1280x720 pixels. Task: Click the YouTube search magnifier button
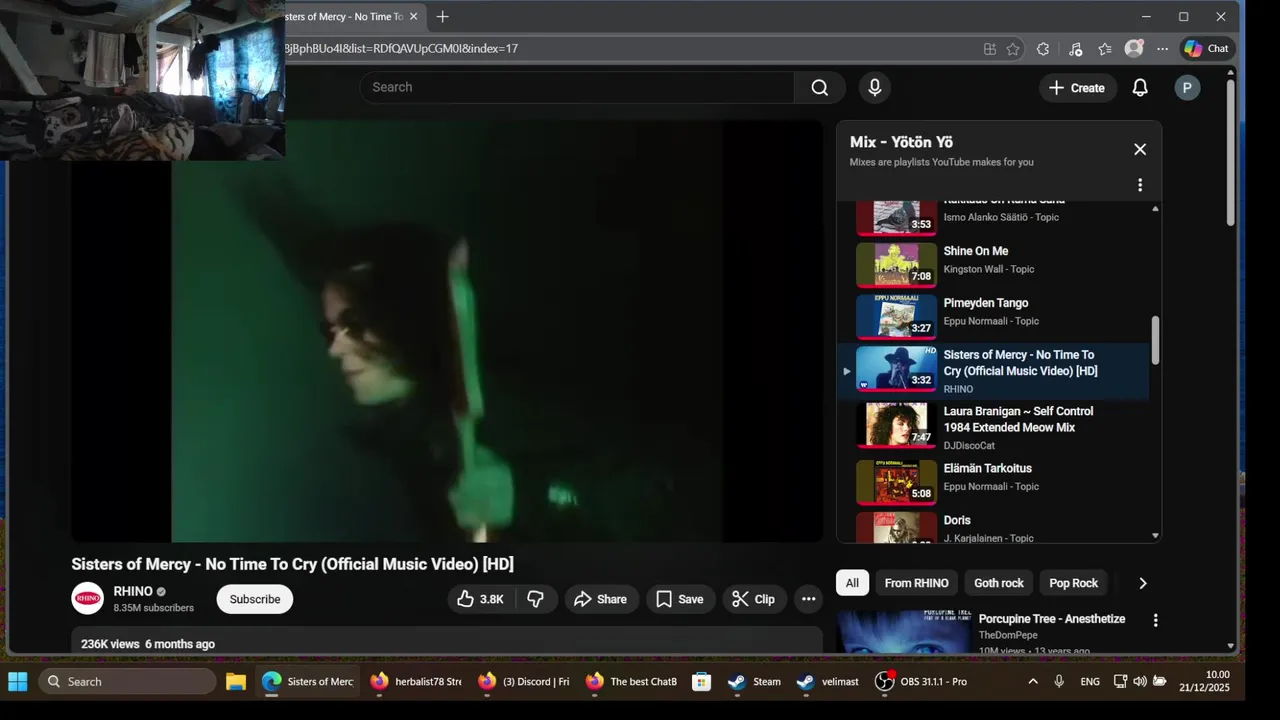(x=820, y=87)
